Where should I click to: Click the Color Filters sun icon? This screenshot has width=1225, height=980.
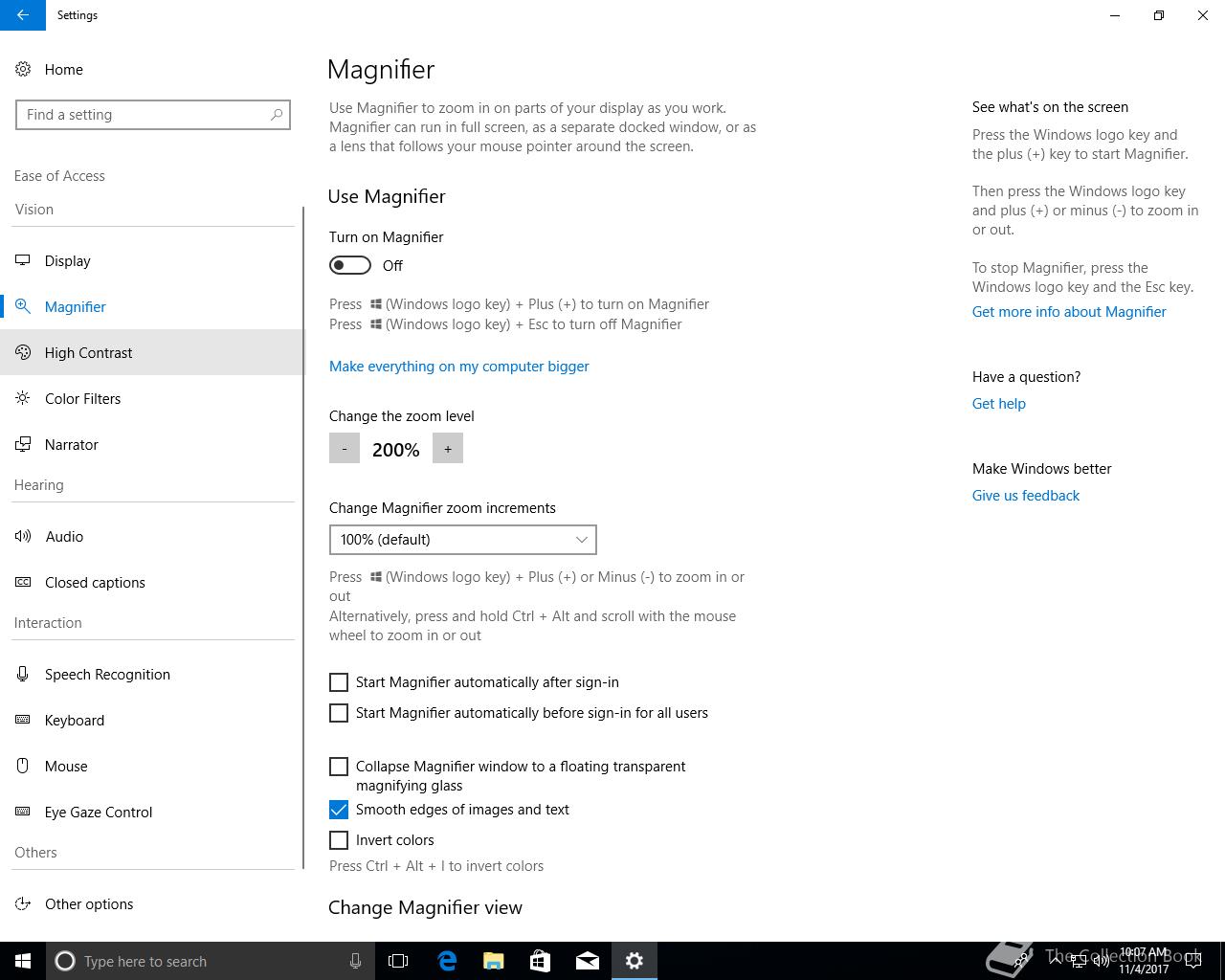[23, 398]
